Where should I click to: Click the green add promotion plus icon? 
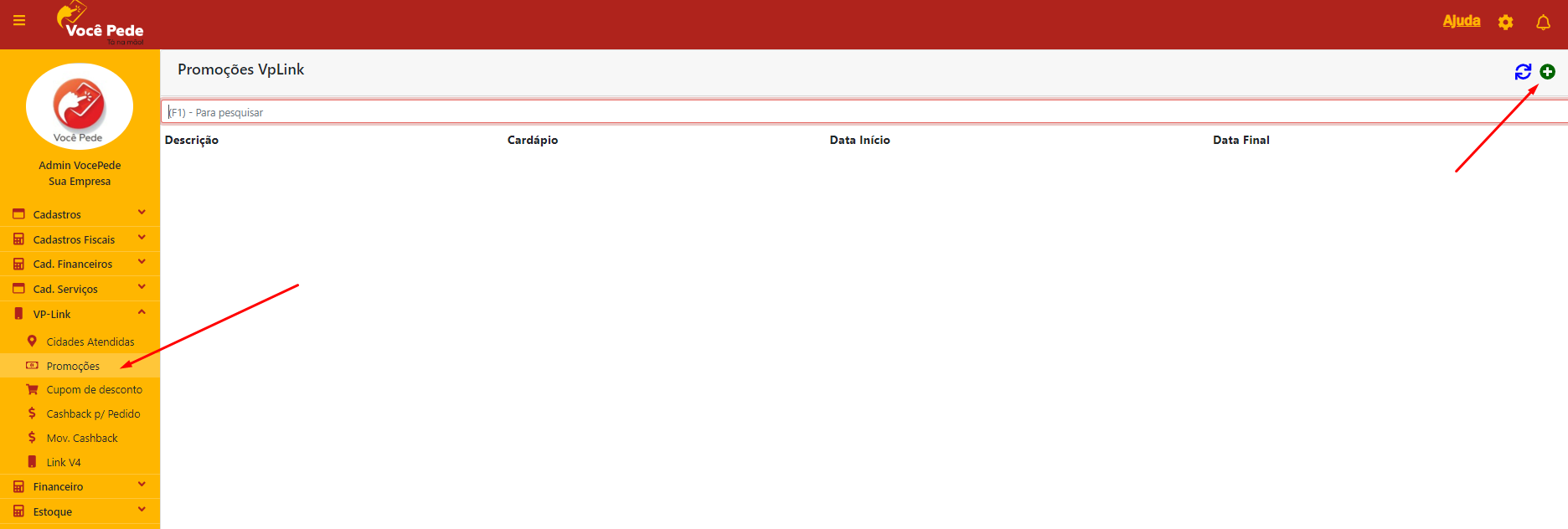(1547, 72)
